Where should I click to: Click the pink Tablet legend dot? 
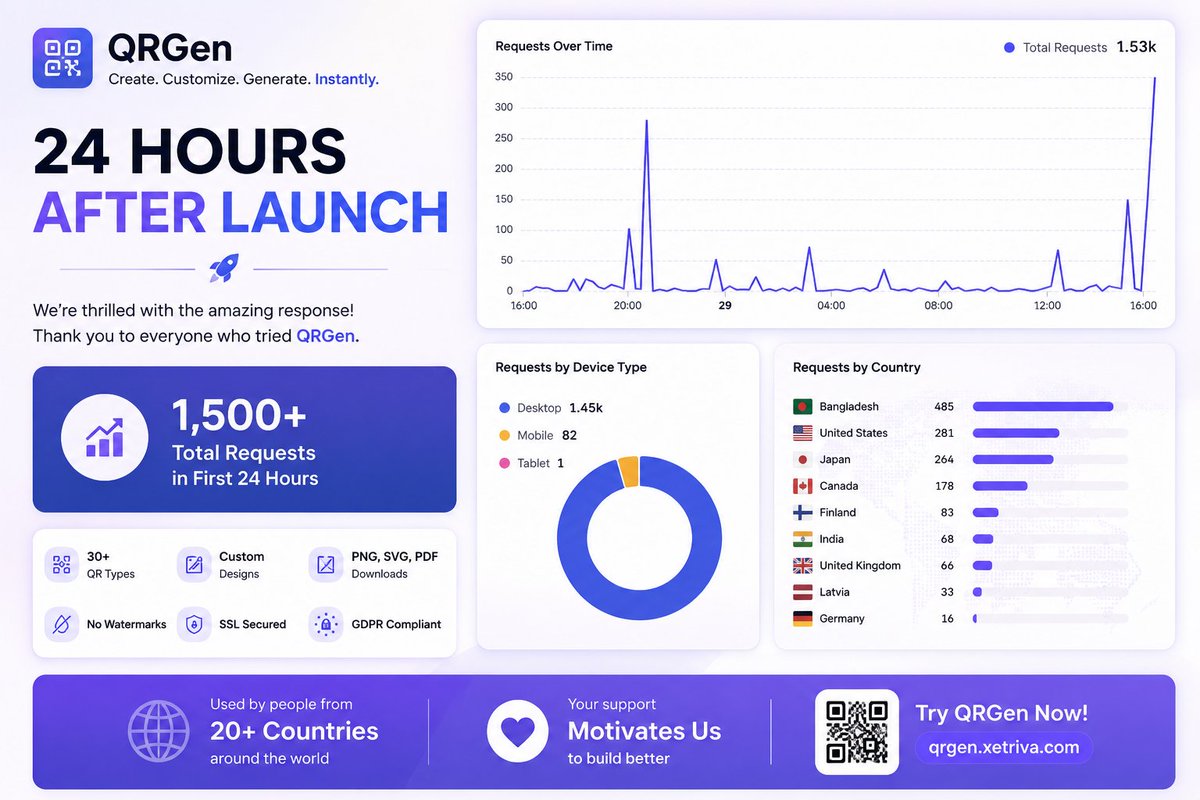[x=504, y=463]
